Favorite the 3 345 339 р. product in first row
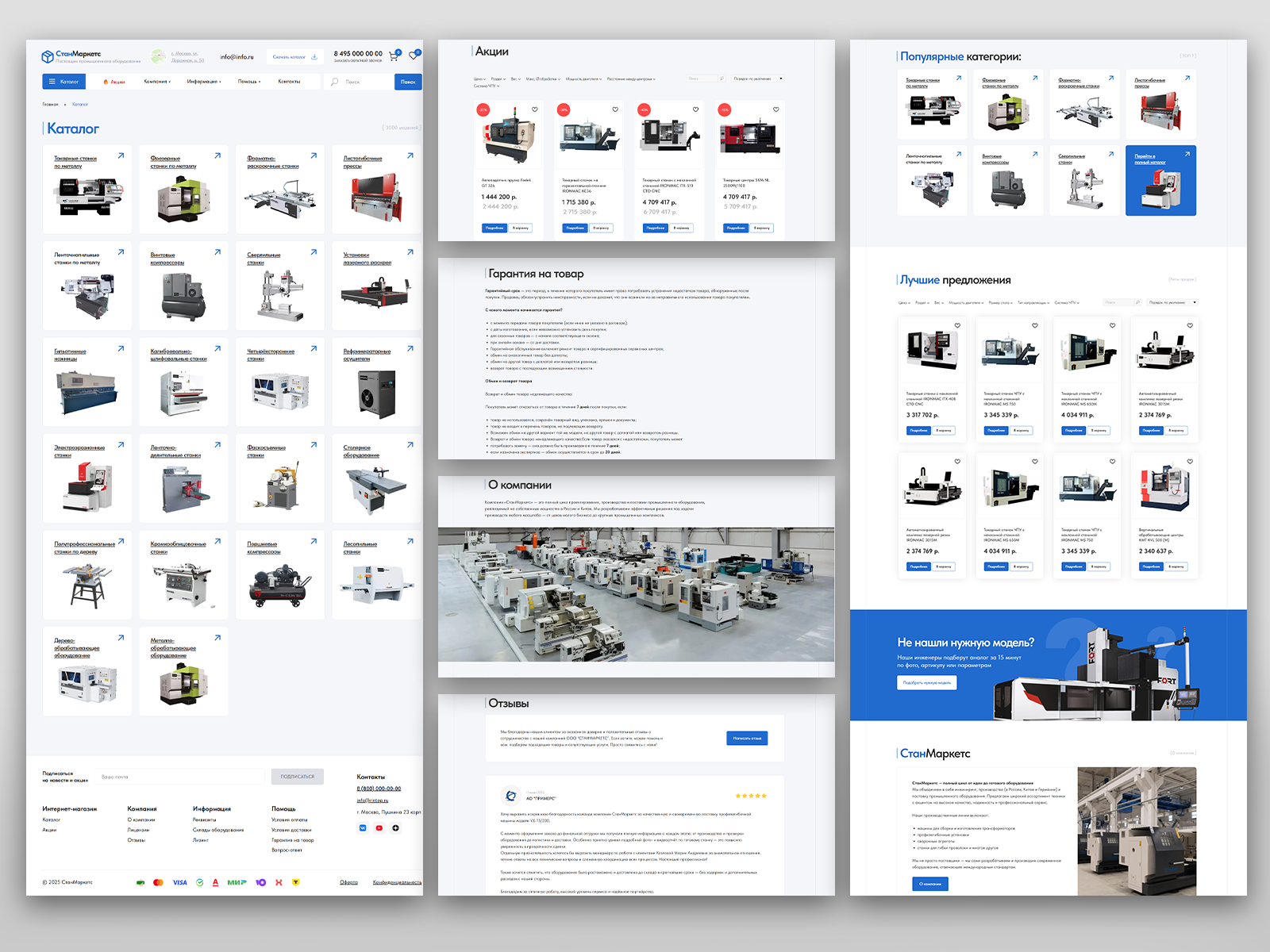 tap(1035, 325)
